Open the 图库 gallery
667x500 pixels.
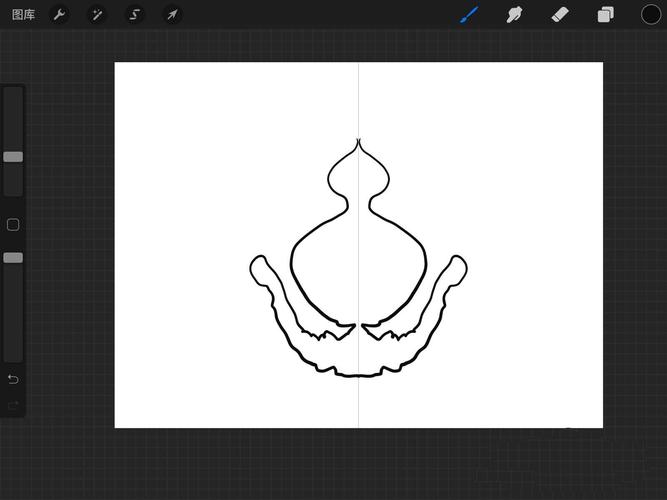[23, 15]
